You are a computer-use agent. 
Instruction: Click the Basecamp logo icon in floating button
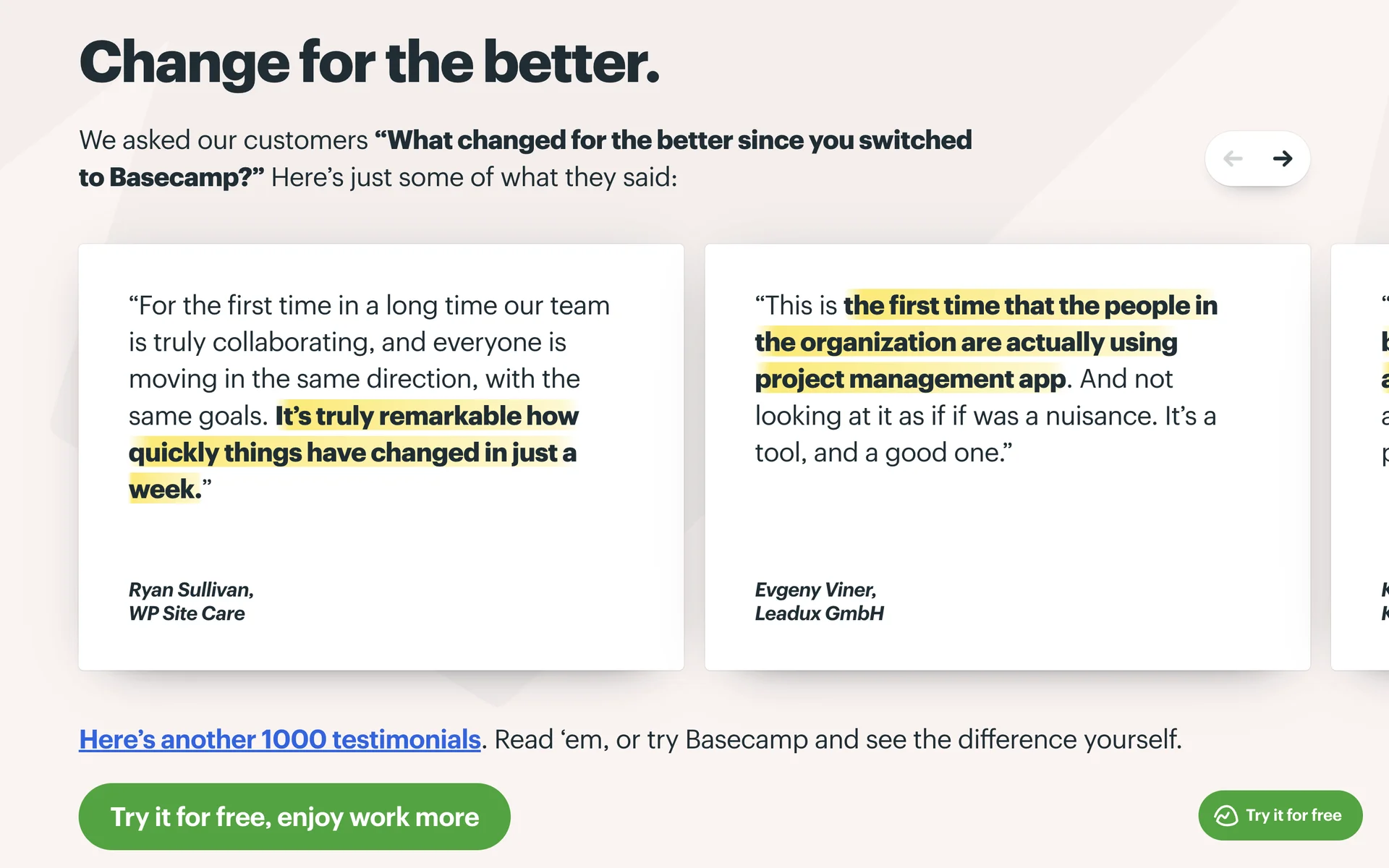(x=1226, y=815)
